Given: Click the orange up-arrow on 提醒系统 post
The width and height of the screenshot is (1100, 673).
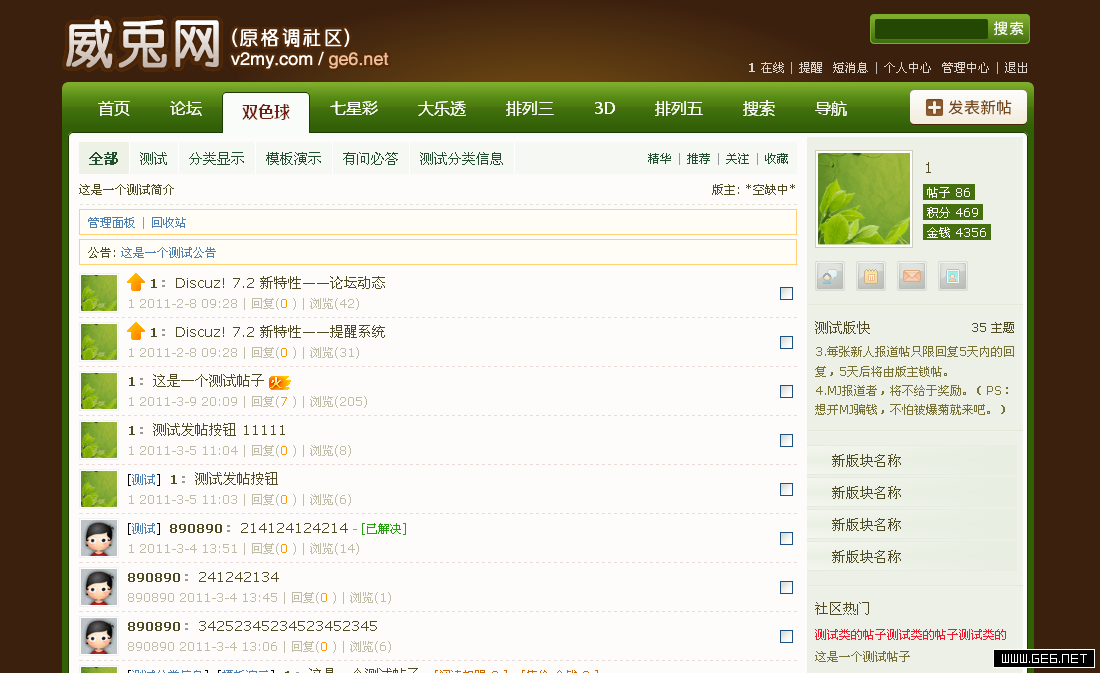Looking at the screenshot, I should tap(136, 331).
